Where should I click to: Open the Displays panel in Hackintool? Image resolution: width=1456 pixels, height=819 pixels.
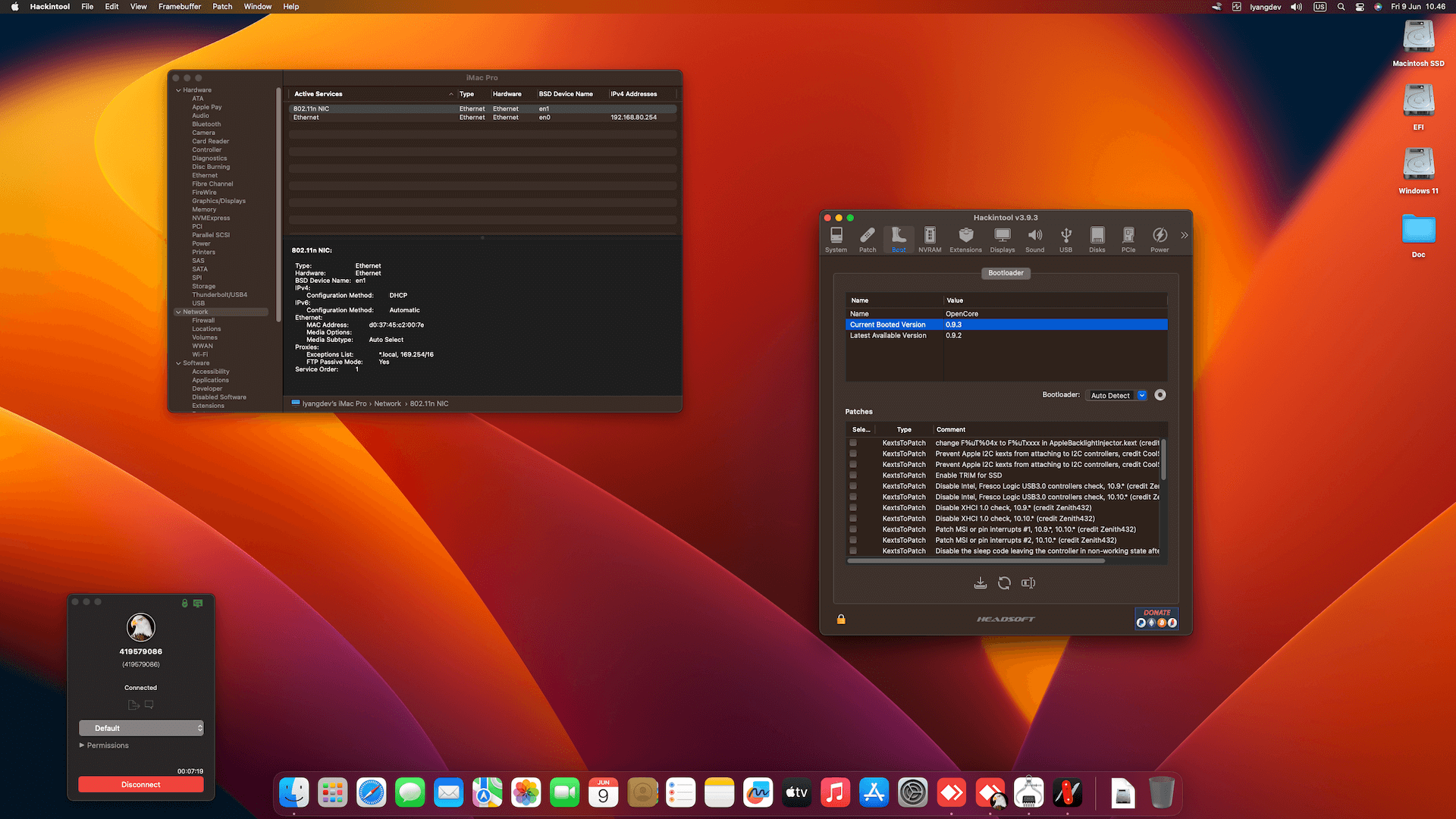click(x=1003, y=239)
